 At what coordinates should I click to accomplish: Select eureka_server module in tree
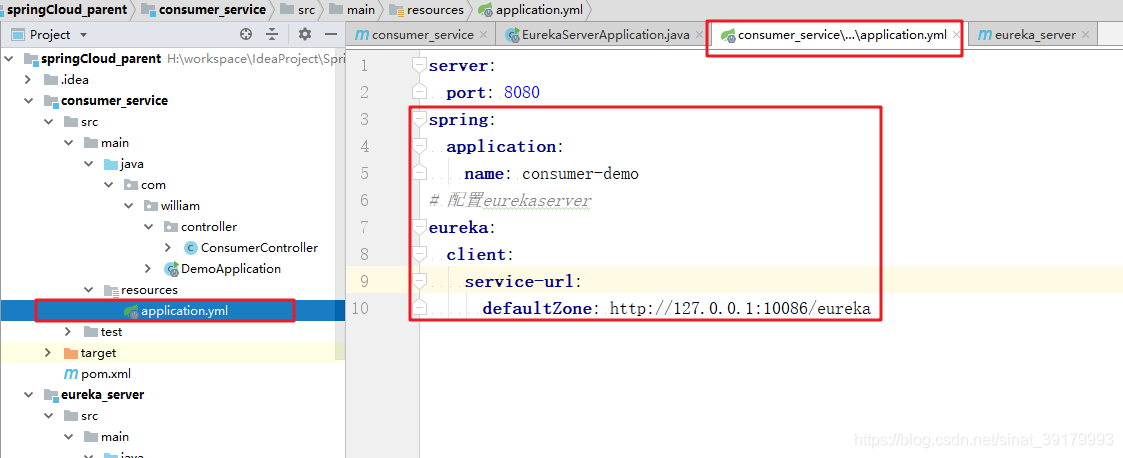[94, 395]
